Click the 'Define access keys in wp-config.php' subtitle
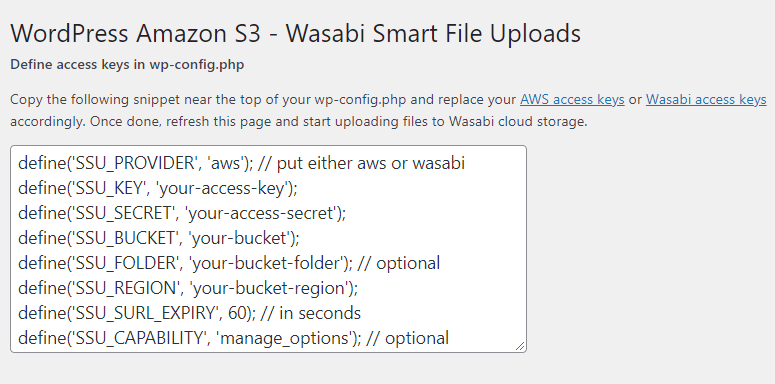This screenshot has height=384, width=775. [127, 65]
